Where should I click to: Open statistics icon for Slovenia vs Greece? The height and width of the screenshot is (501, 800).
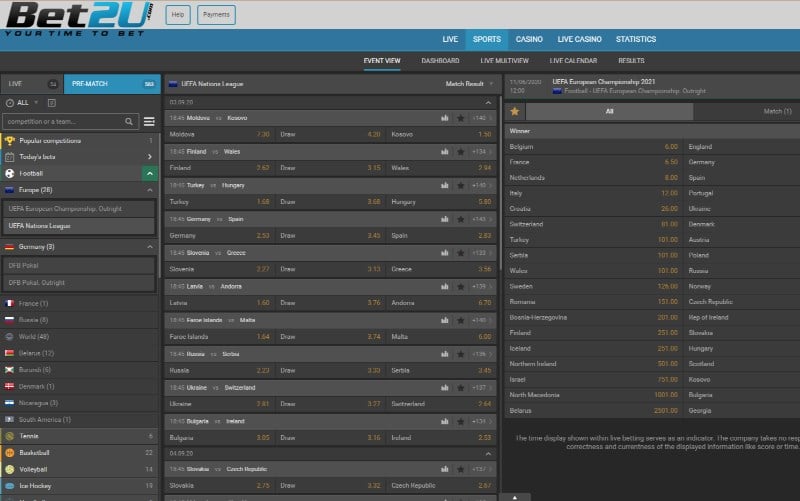click(x=445, y=253)
